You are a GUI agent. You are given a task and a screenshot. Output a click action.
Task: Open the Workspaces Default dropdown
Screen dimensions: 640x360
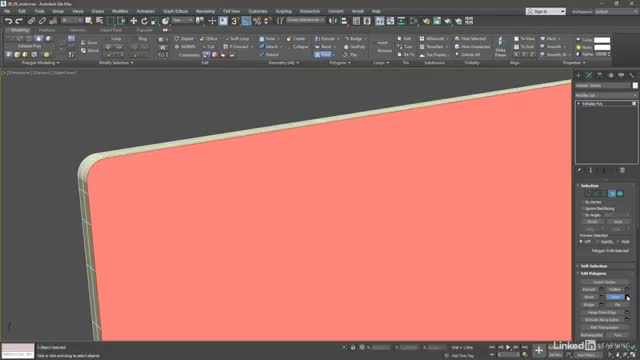[616, 11]
